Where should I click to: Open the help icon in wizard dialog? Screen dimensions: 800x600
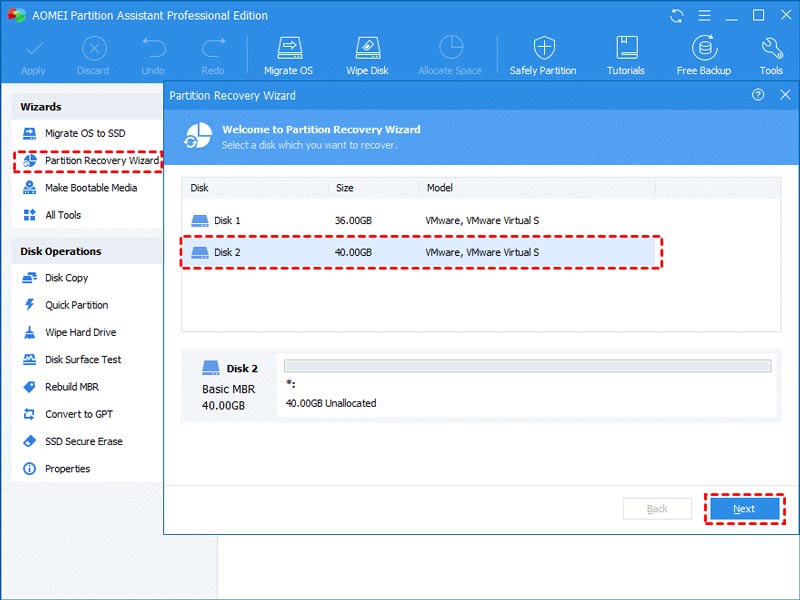(758, 95)
